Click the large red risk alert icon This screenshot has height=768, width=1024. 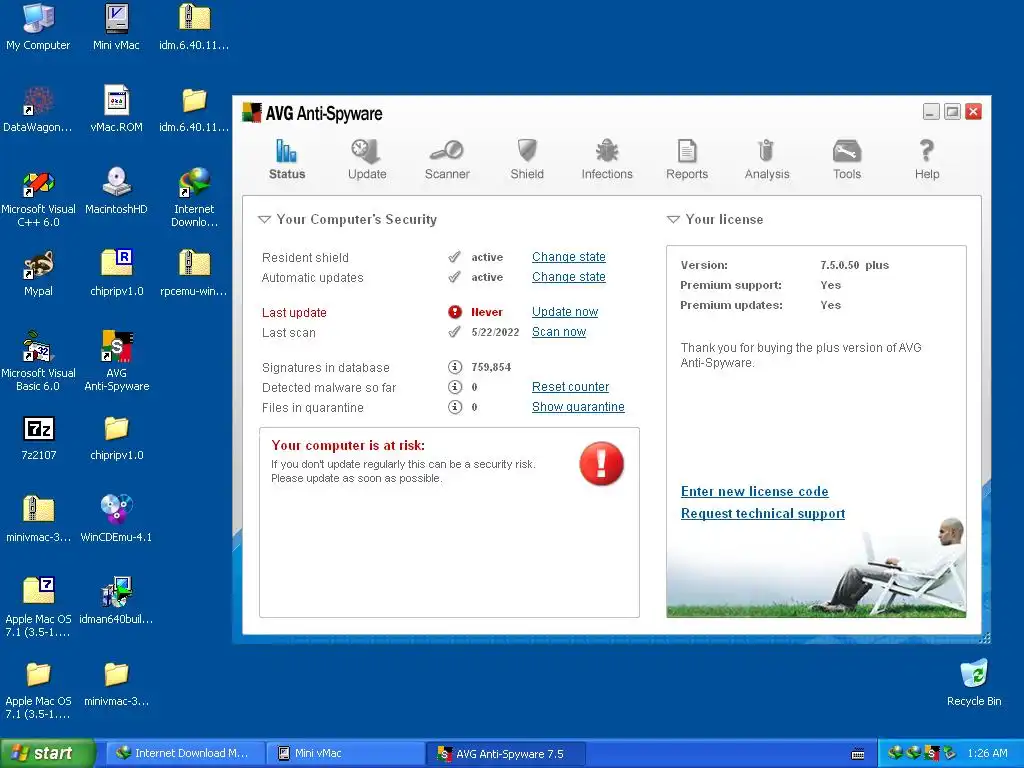pyautogui.click(x=601, y=464)
